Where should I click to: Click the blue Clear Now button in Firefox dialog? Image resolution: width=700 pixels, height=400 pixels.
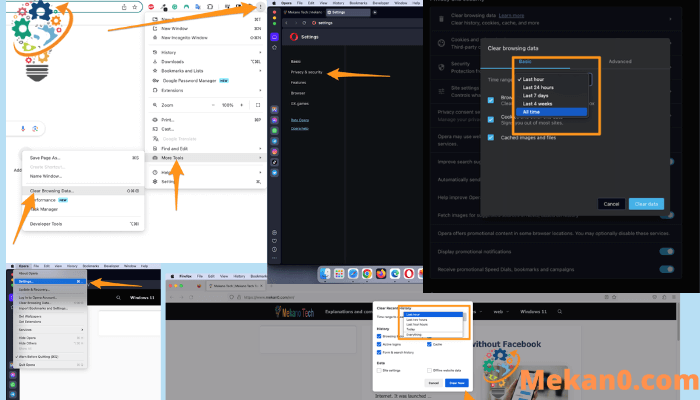click(457, 383)
